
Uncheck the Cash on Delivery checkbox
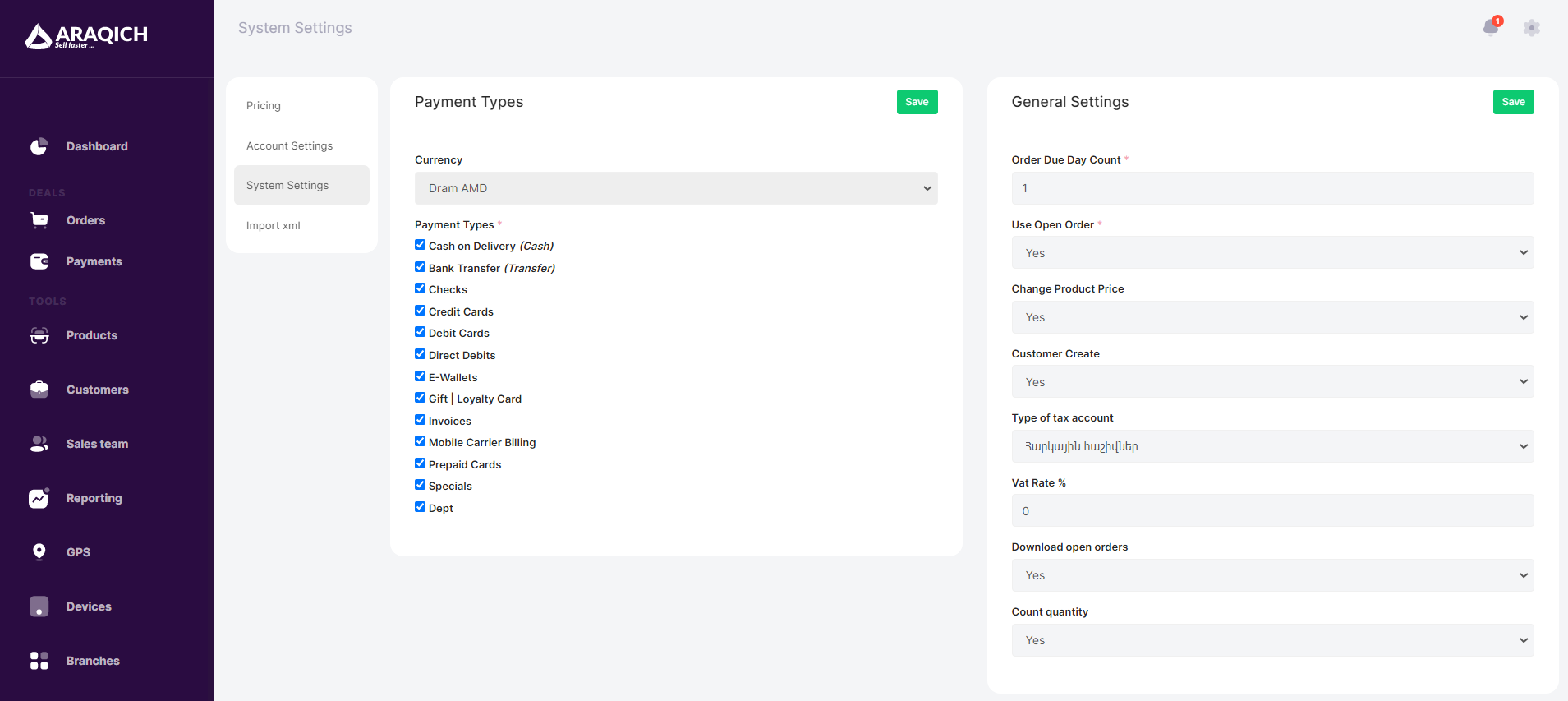point(421,245)
